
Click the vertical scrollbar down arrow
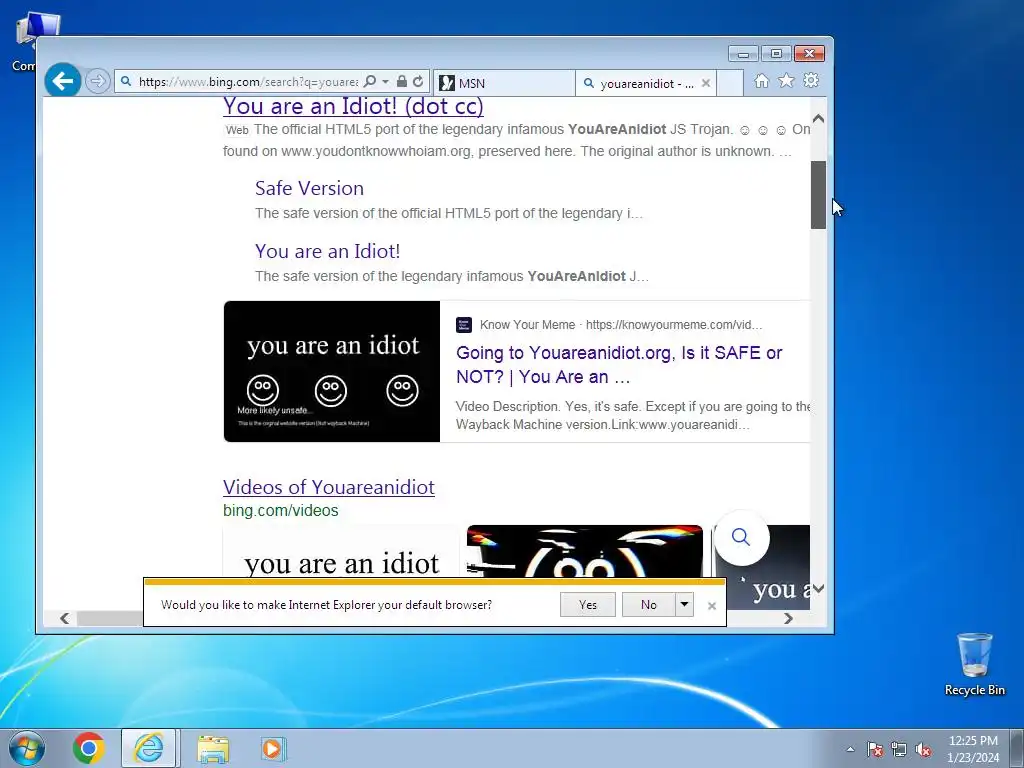pos(818,588)
